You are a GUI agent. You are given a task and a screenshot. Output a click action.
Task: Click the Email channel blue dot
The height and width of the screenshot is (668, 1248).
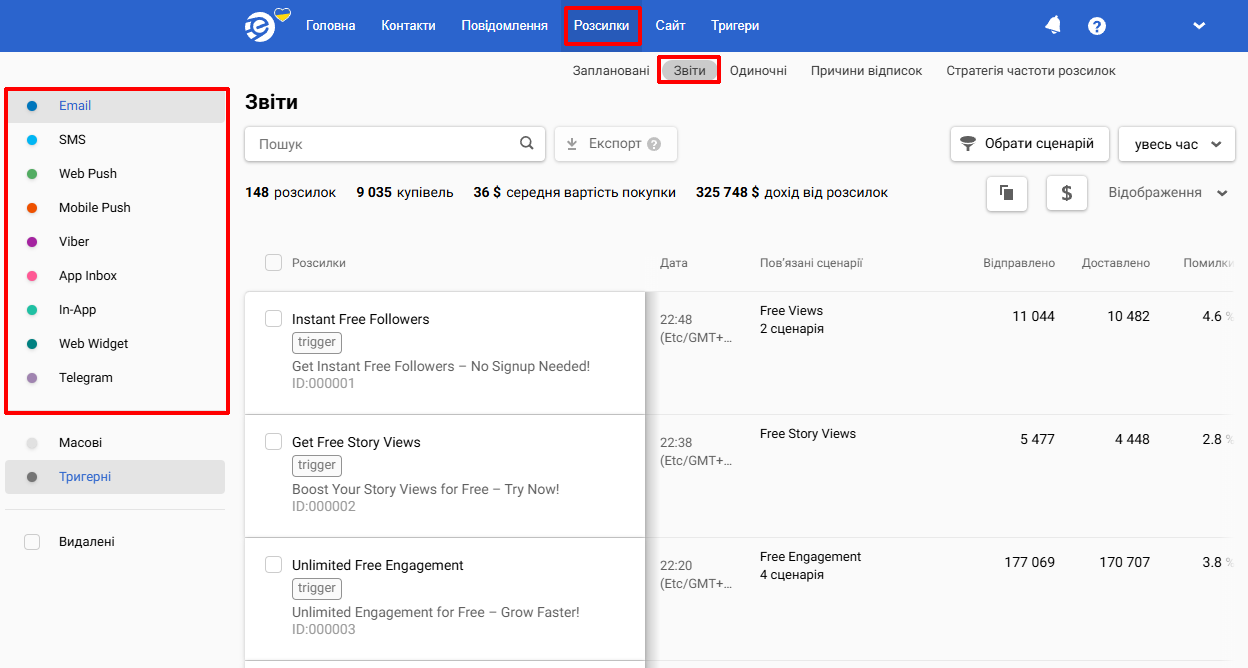pos(32,106)
